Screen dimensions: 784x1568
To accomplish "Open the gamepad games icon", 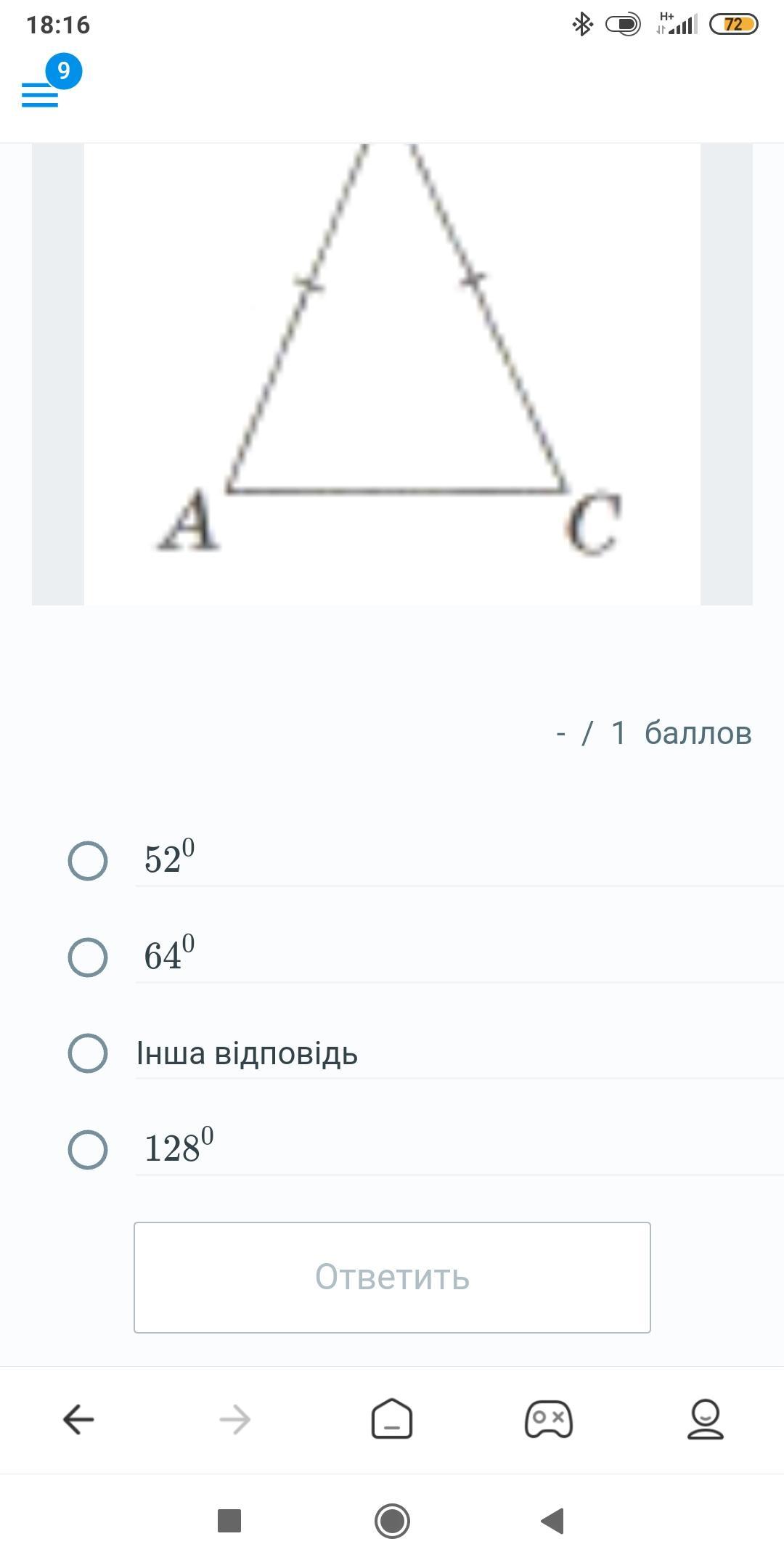I will (549, 1419).
